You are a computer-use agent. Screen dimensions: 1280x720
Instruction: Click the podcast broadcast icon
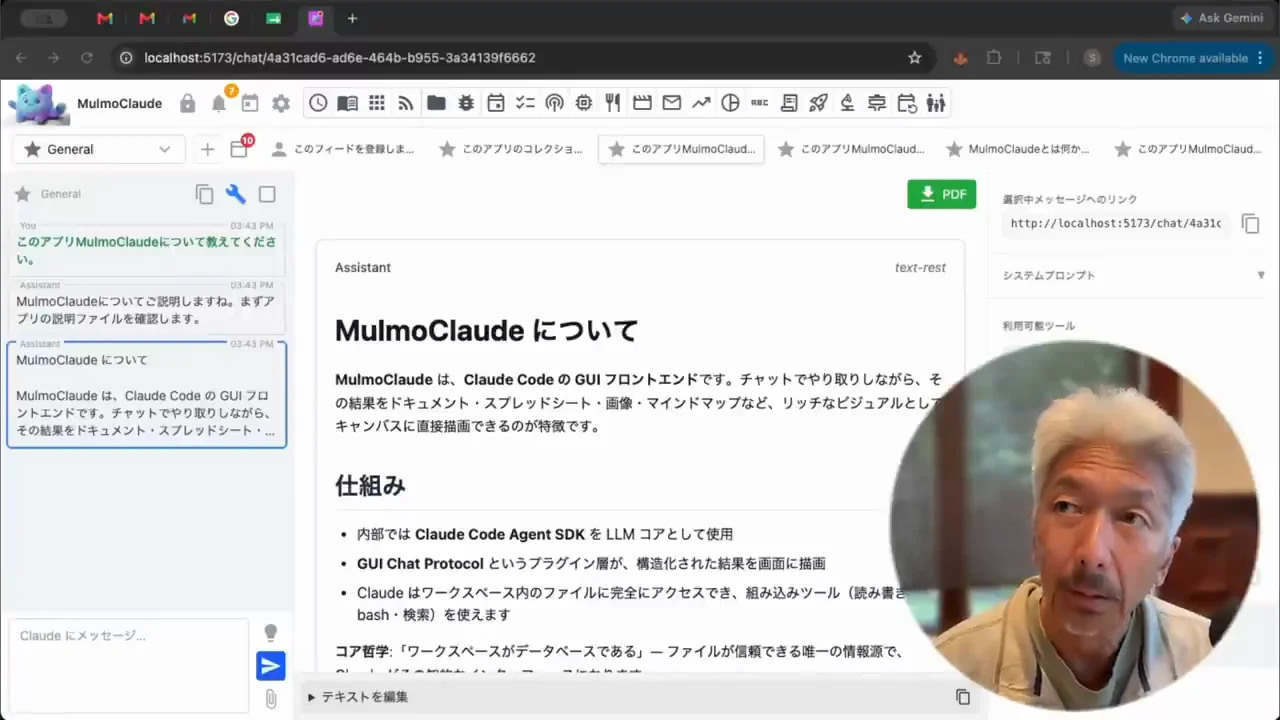click(554, 102)
